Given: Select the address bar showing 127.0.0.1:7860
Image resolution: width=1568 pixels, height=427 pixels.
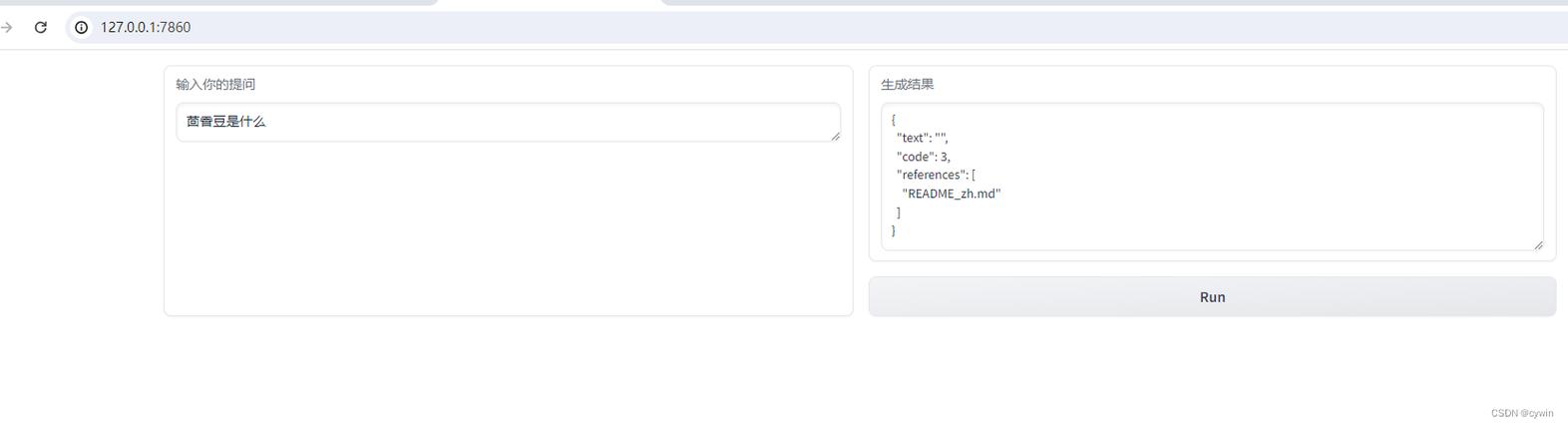Looking at the screenshot, I should point(816,27).
